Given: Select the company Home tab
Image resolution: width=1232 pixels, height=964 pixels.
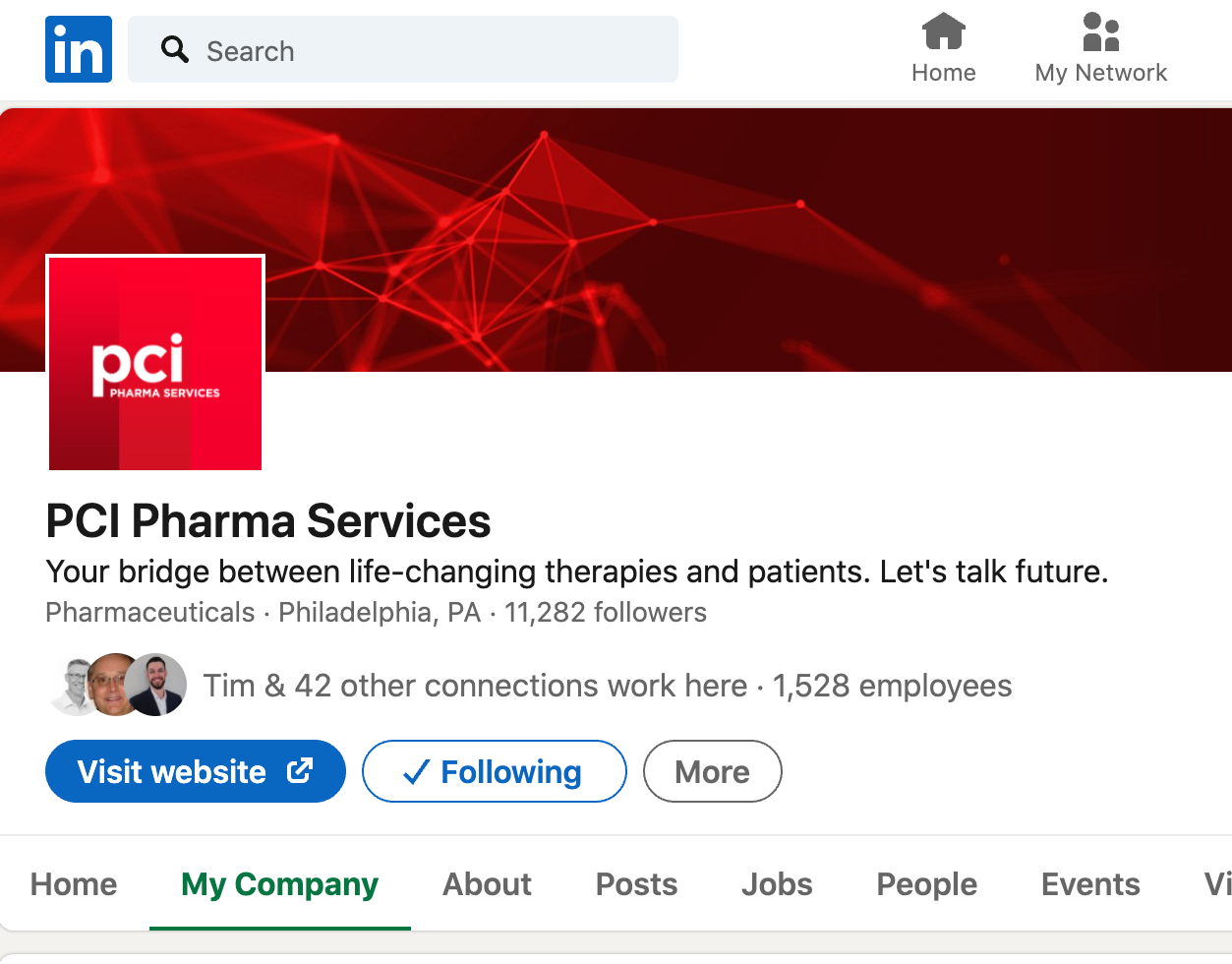Looking at the screenshot, I should [x=74, y=884].
